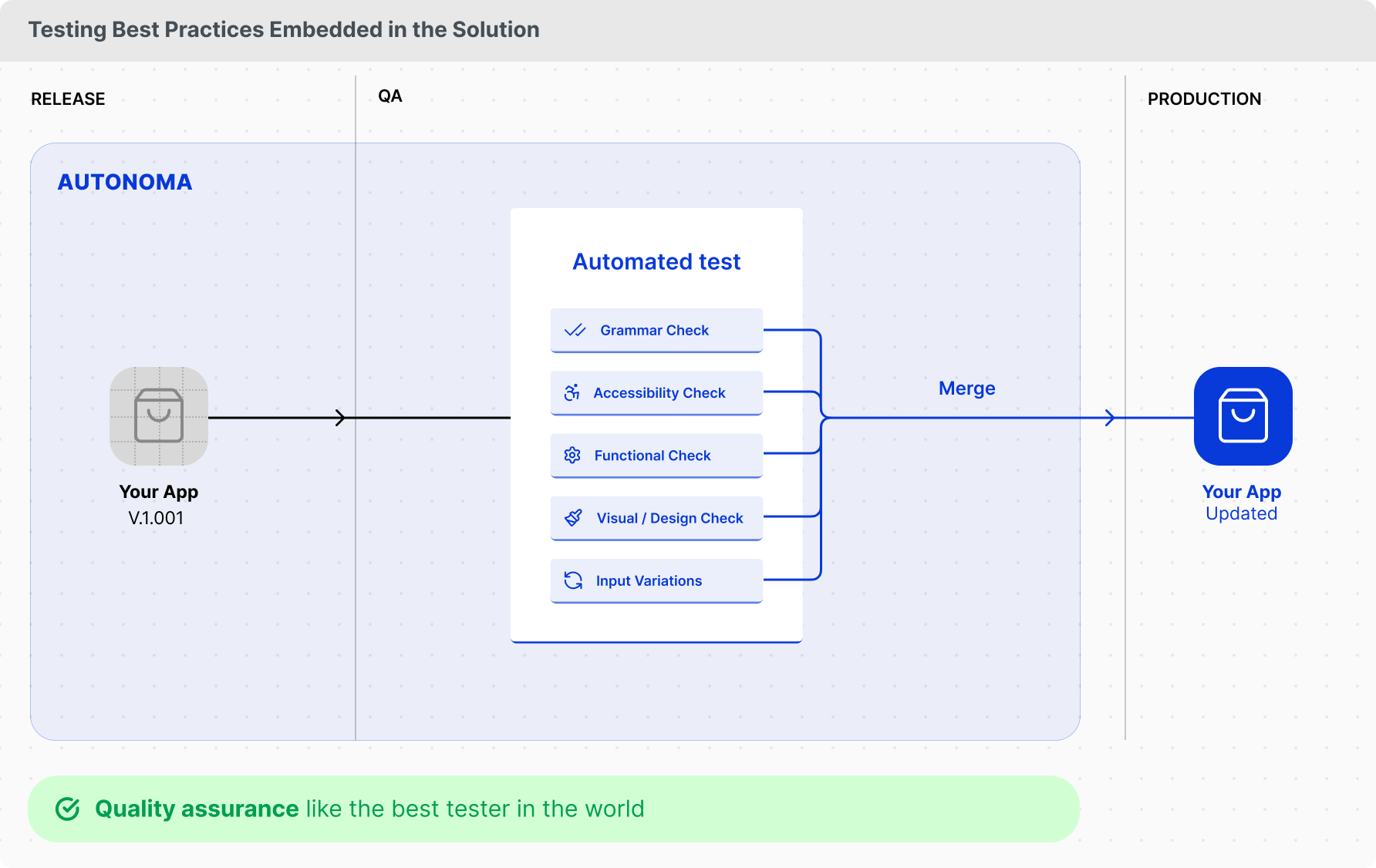Open Your App V.1.001 shopping bag icon

[158, 416]
